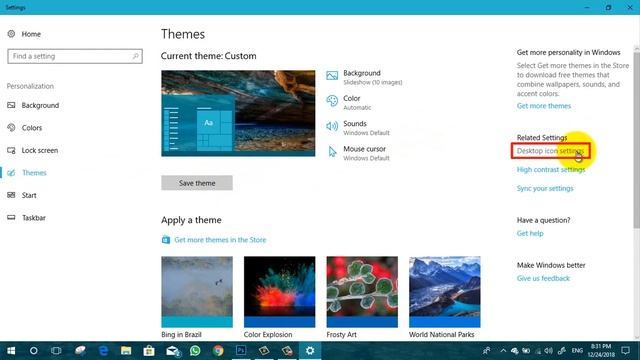640x360 pixels.
Task: Click the Background picture icon in theme options
Action: point(332,76)
